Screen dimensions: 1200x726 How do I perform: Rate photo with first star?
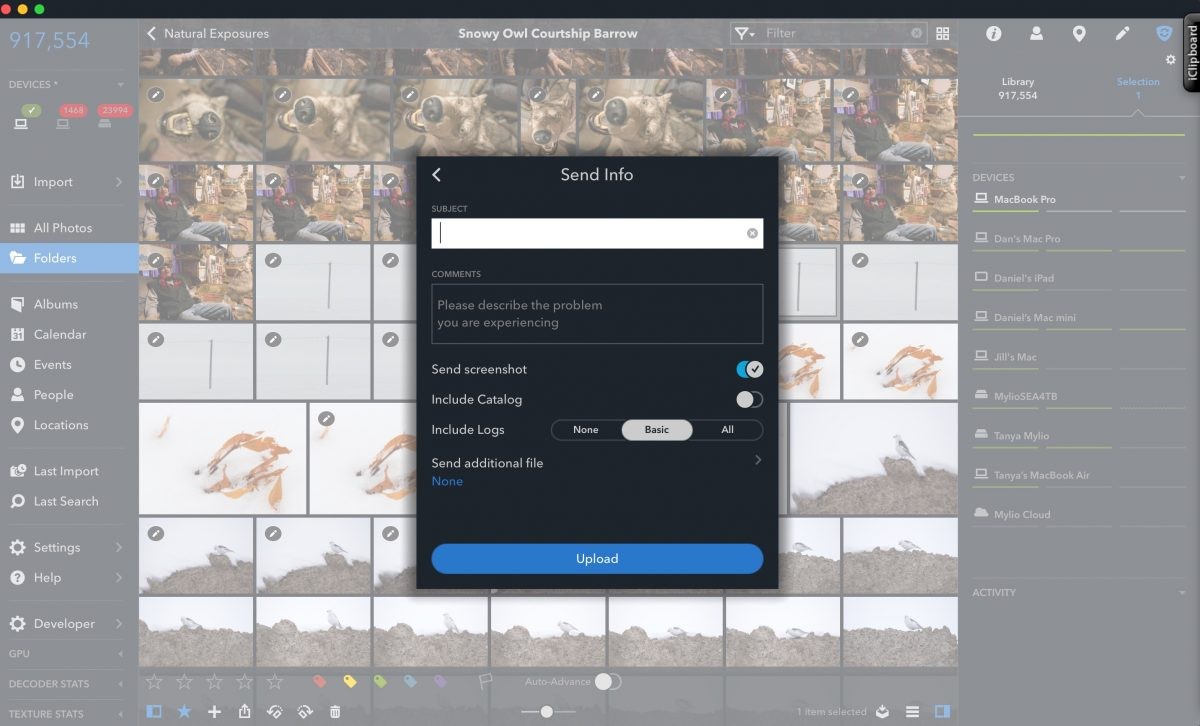tap(154, 681)
